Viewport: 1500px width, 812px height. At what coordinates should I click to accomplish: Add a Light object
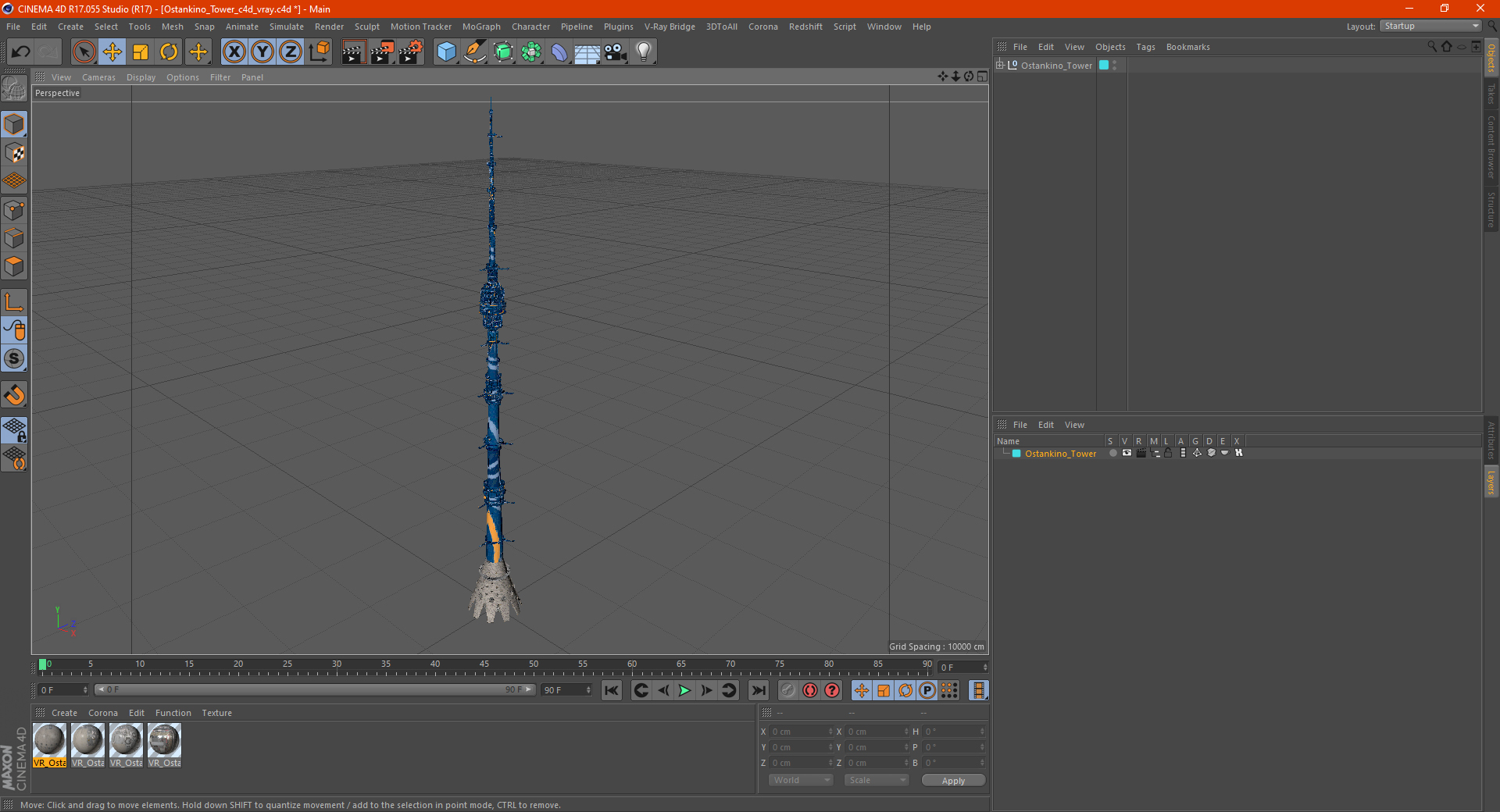coord(644,52)
